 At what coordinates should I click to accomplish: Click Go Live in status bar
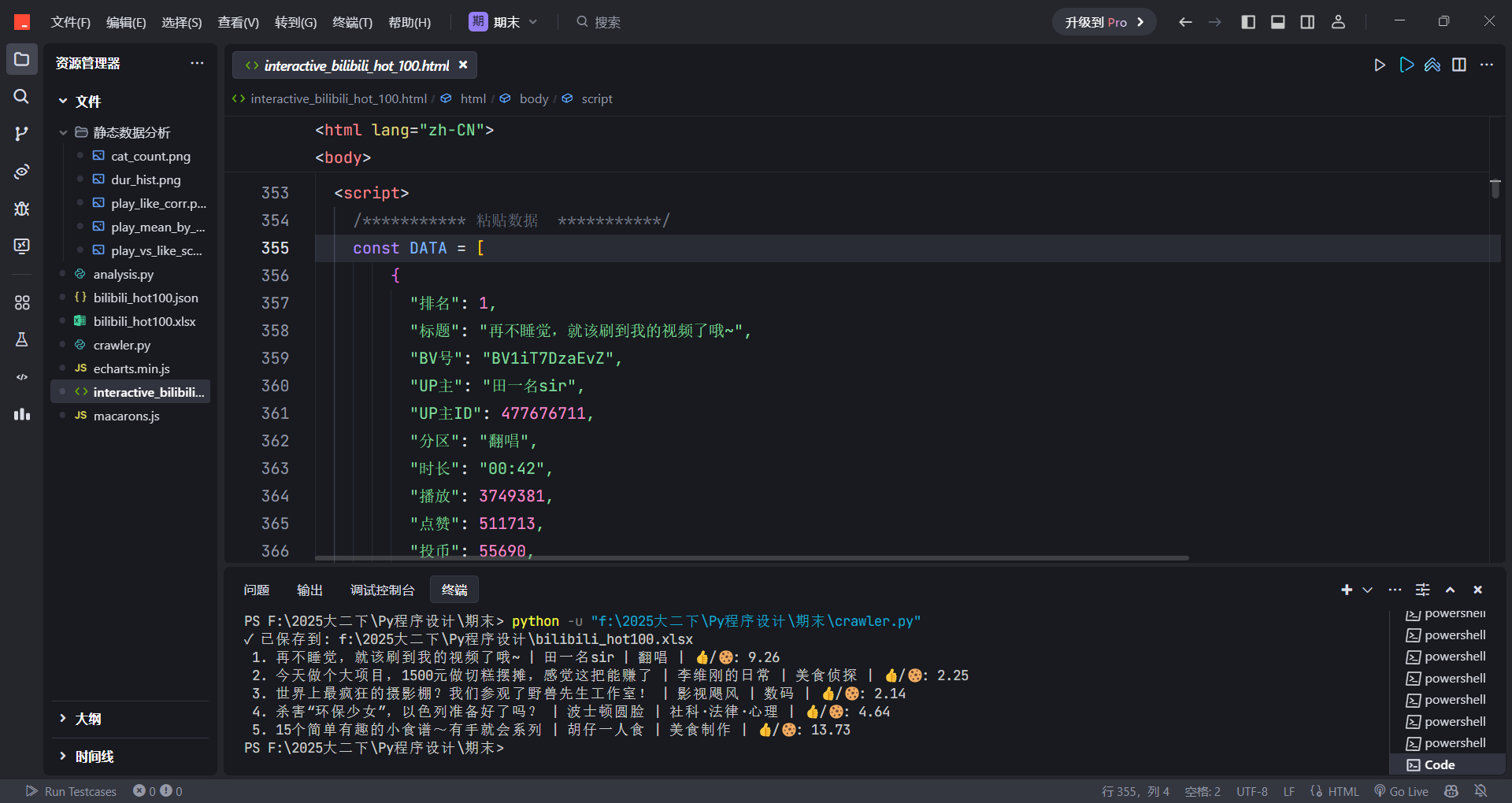coord(1402,791)
